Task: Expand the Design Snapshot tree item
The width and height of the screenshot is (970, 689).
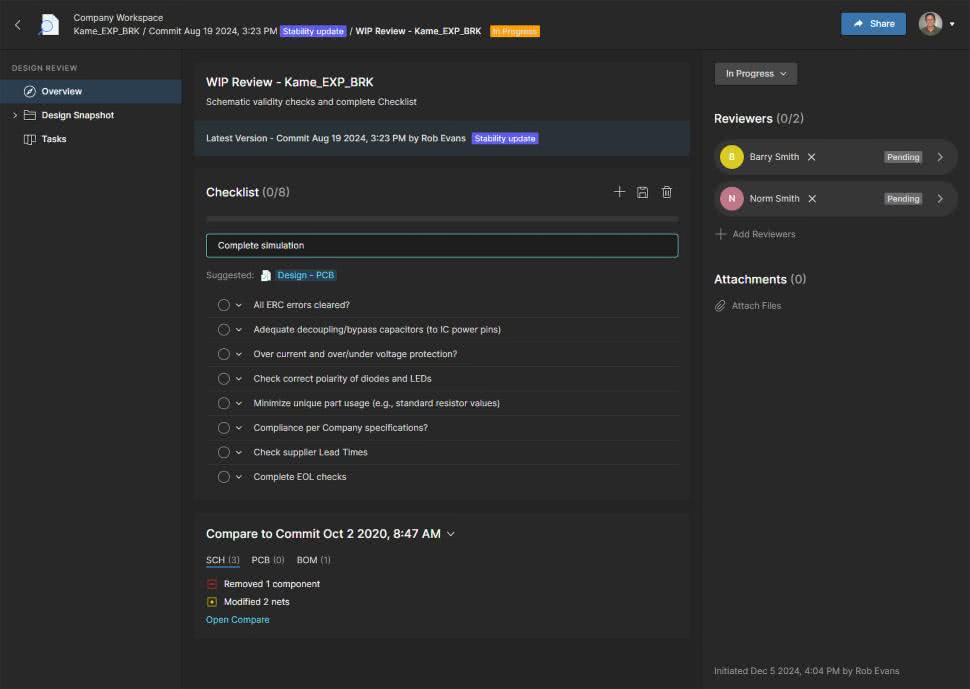Action: (x=15, y=115)
